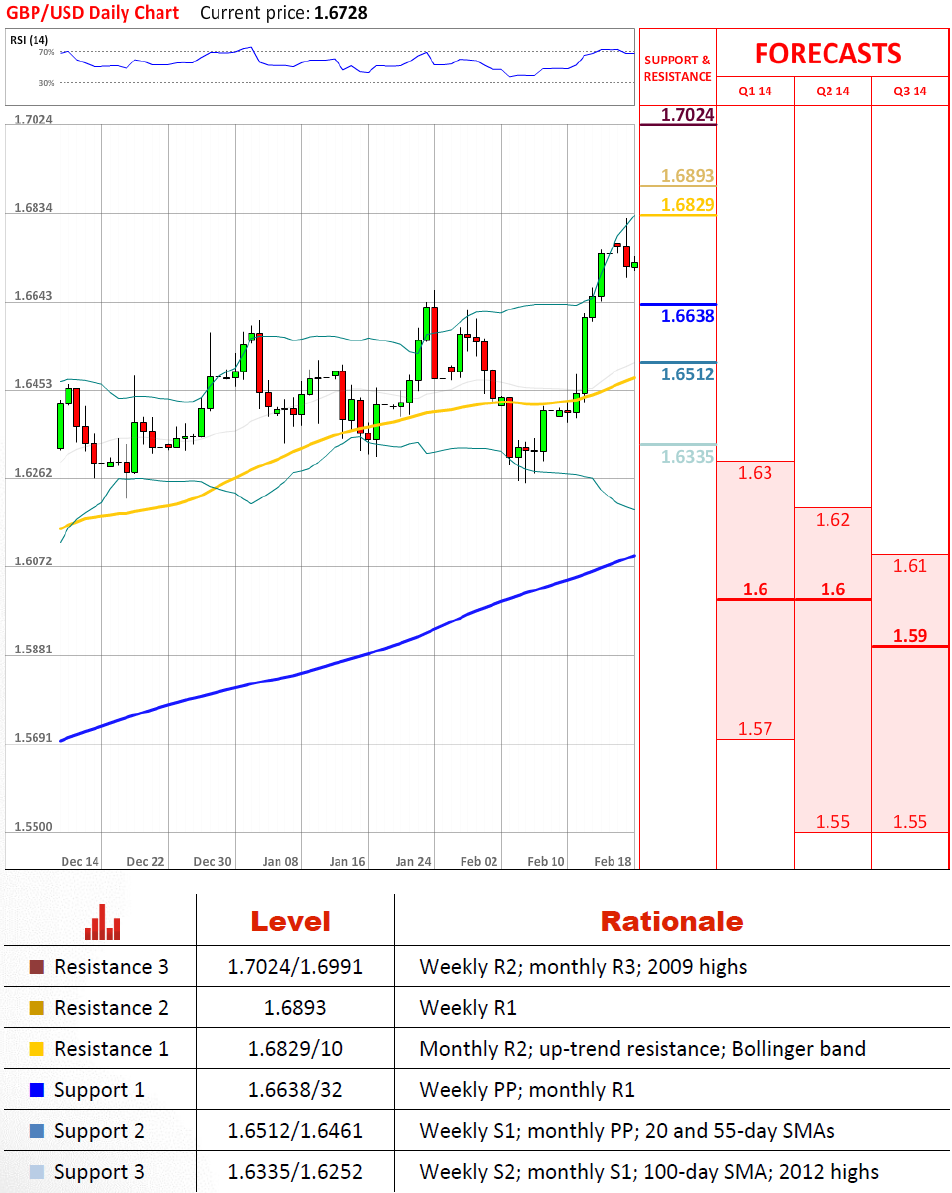Screen dimensions: 952x1193
Task: Click rationale 'Weekly PP; monthly R1'
Action: (527, 1090)
